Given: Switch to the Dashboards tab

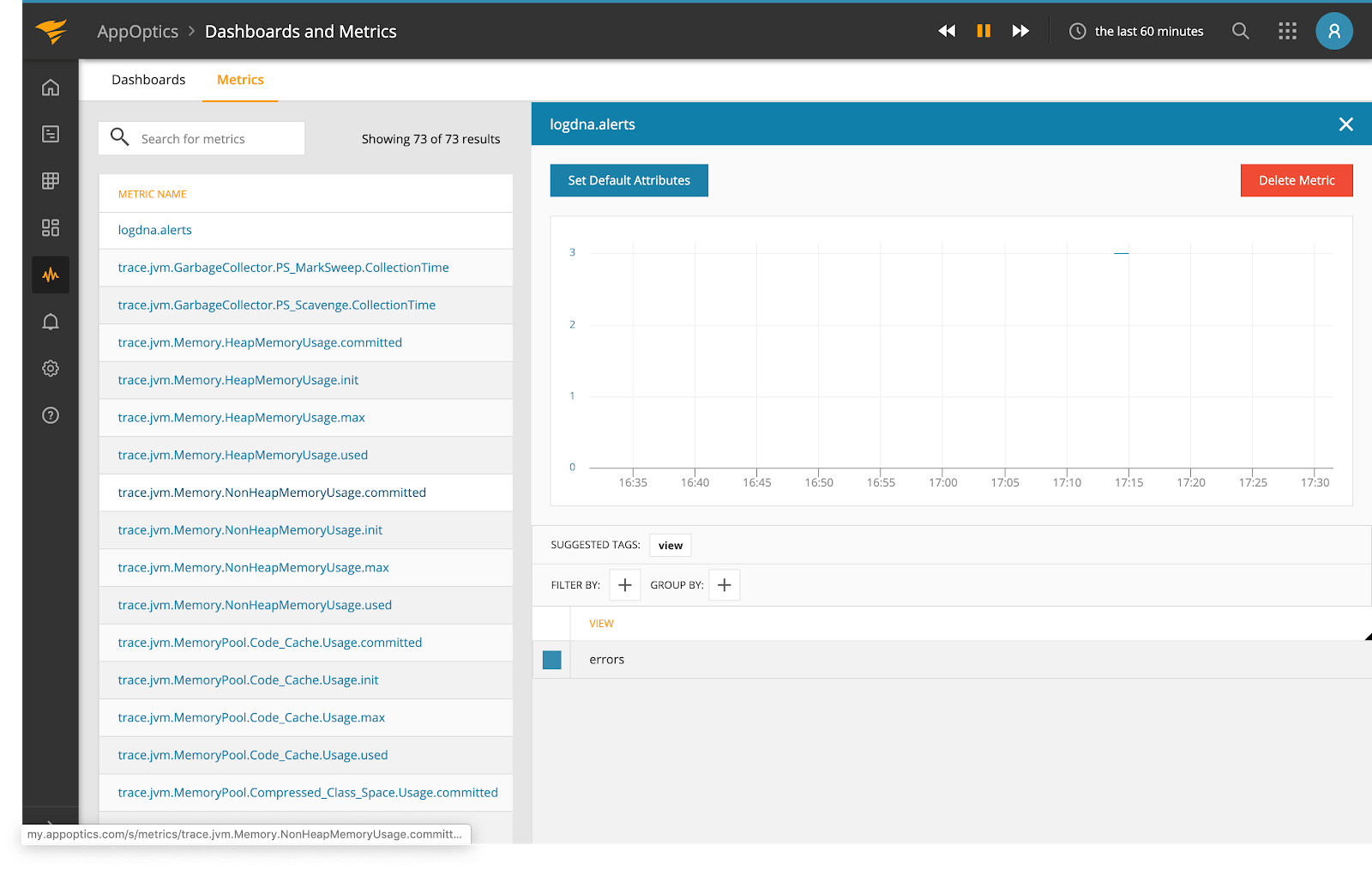Looking at the screenshot, I should point(148,80).
